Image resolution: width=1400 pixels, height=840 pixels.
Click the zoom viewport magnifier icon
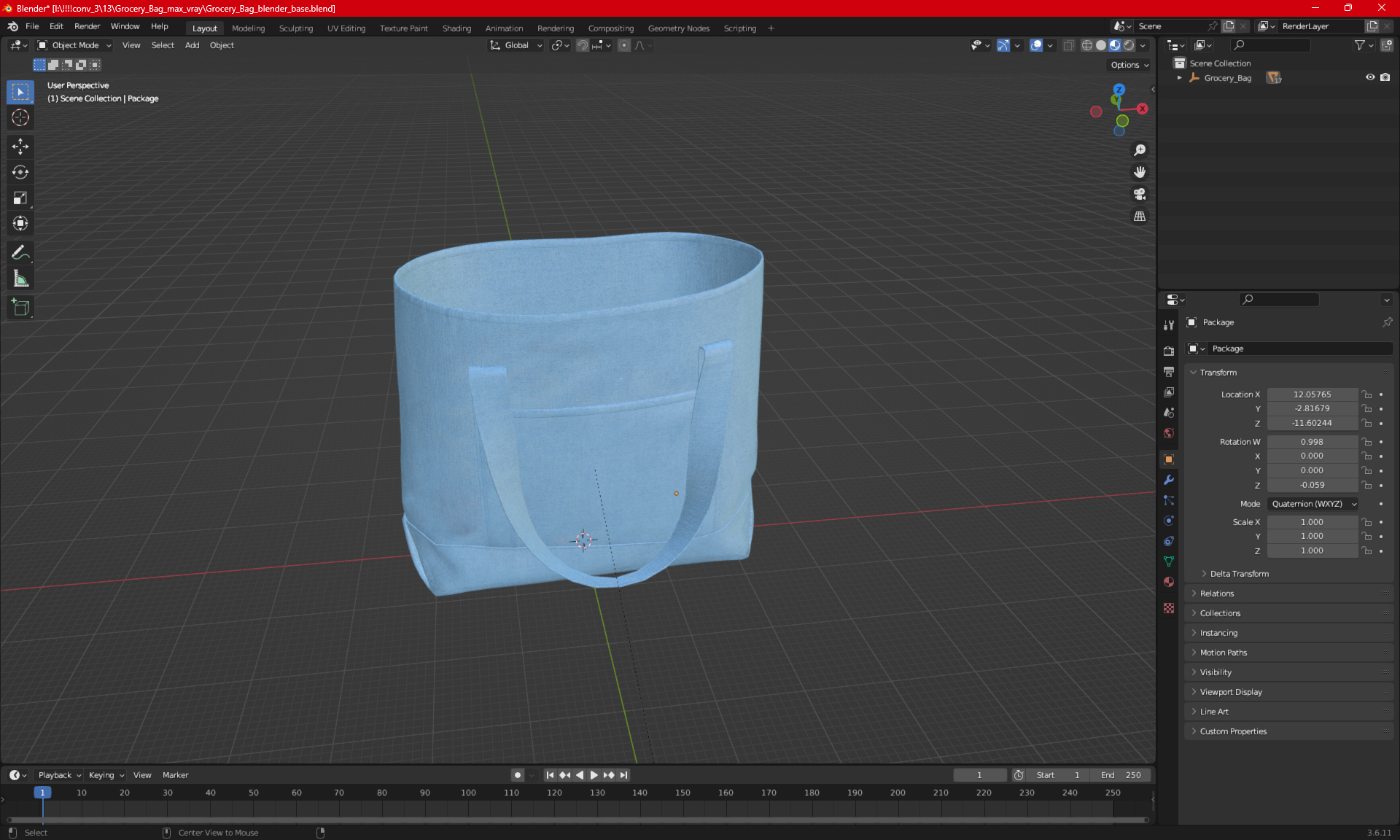[x=1140, y=150]
